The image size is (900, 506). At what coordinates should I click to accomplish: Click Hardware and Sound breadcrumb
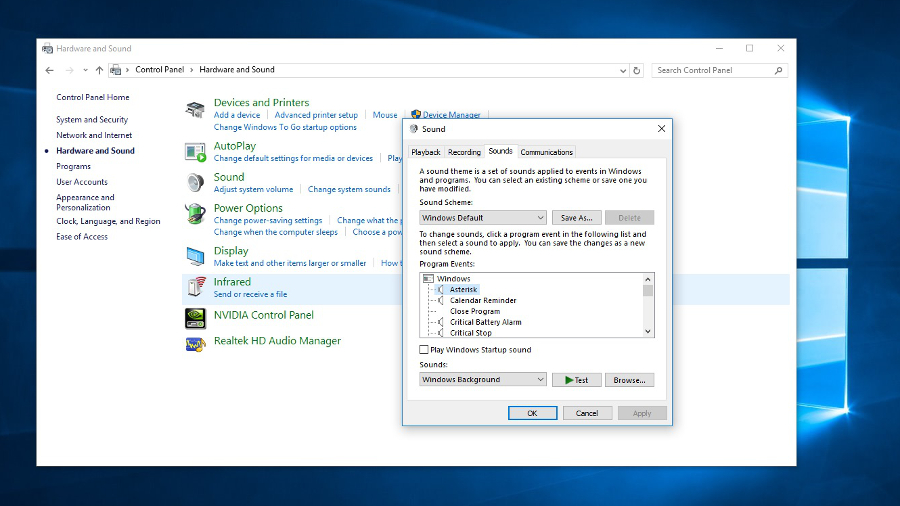tap(236, 70)
